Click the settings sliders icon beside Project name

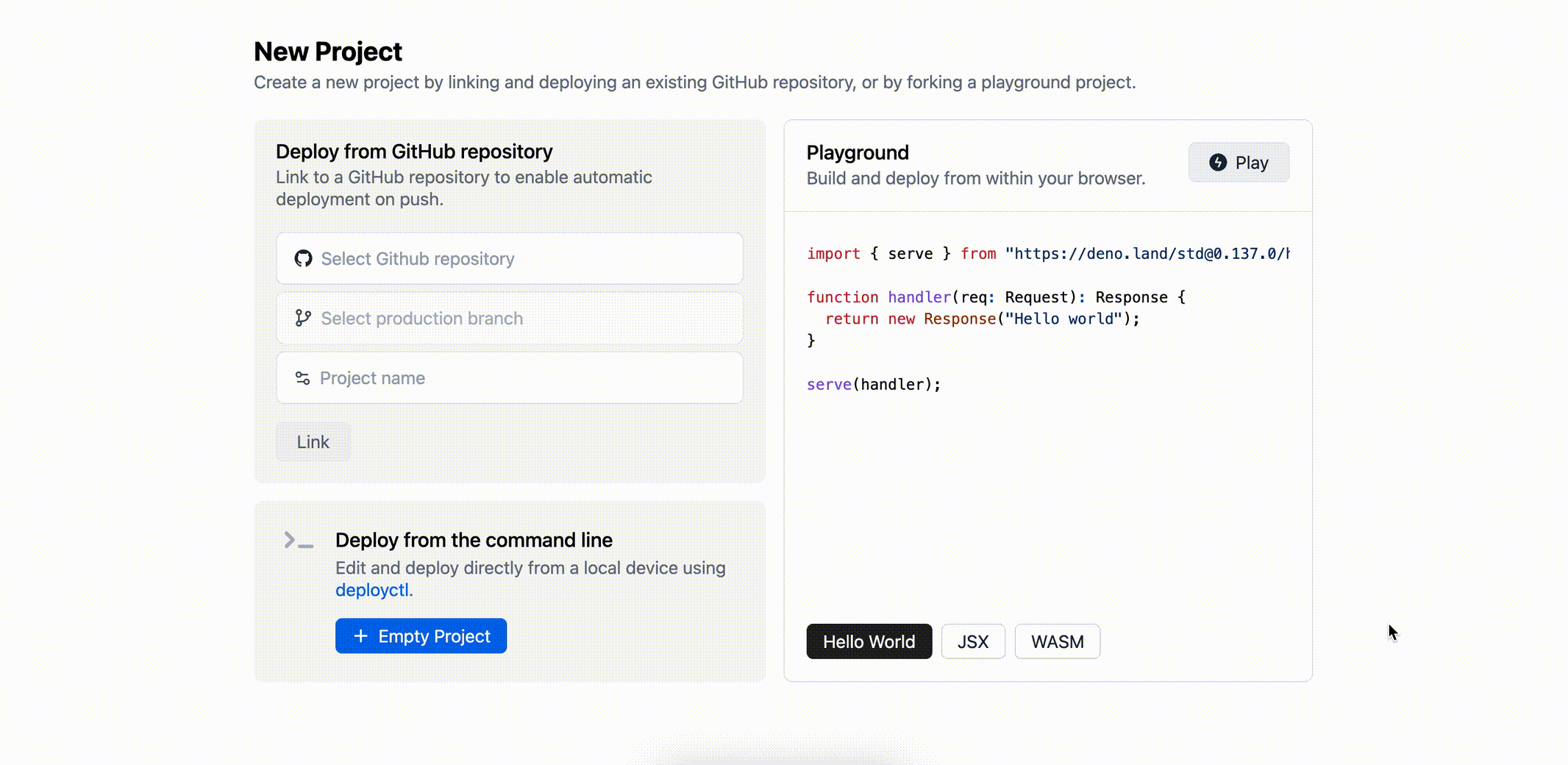point(302,378)
